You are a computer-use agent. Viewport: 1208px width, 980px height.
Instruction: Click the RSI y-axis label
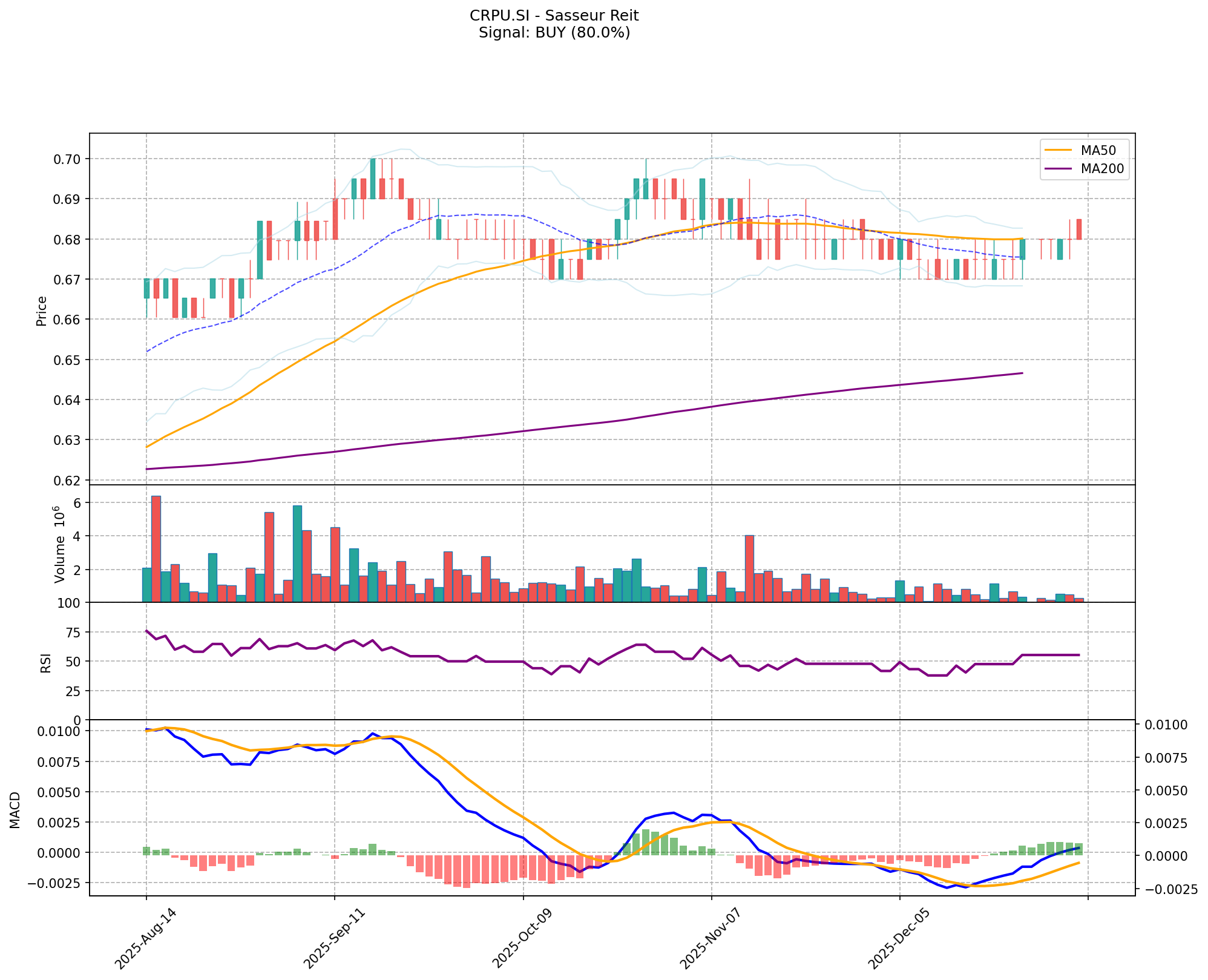(x=45, y=663)
